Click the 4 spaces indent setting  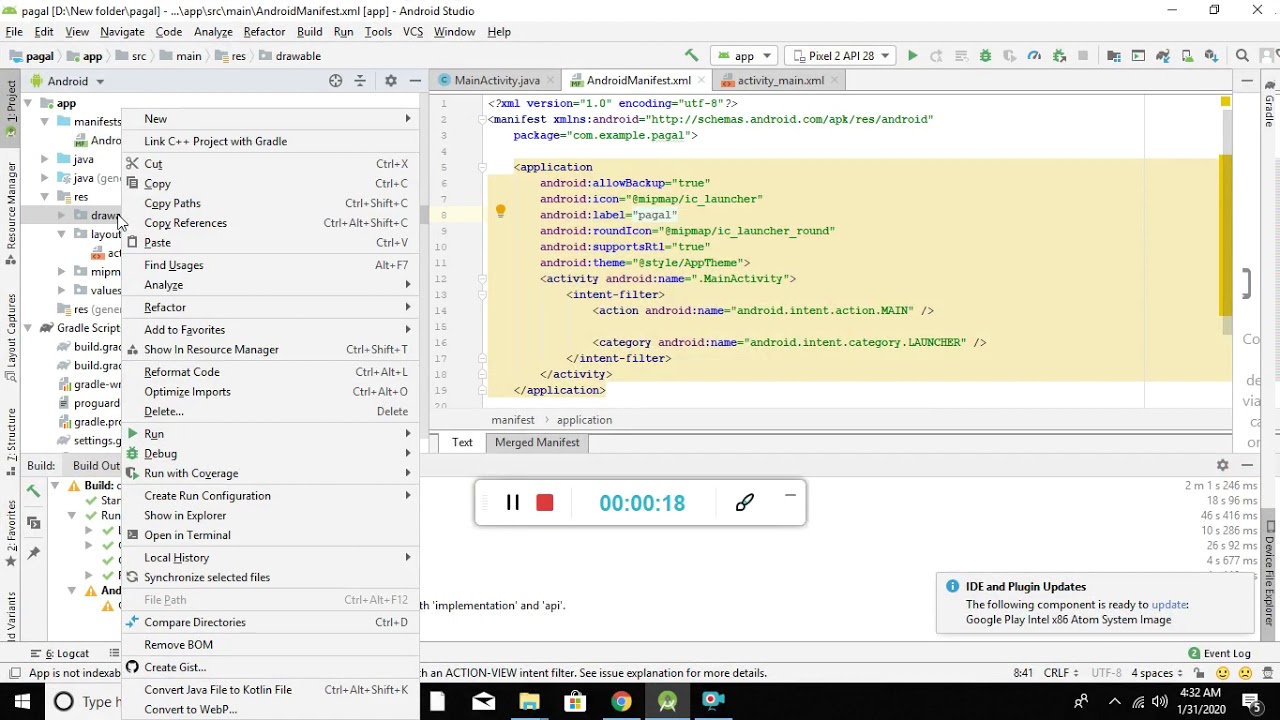[x=1157, y=673]
